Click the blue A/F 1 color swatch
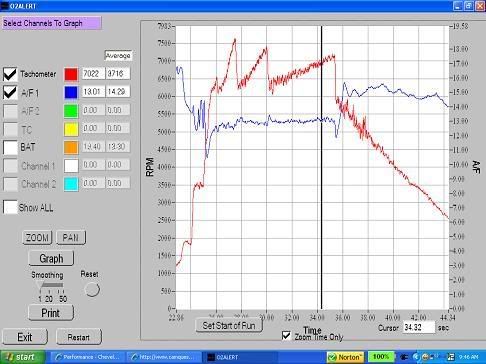486x364 pixels. (71, 92)
